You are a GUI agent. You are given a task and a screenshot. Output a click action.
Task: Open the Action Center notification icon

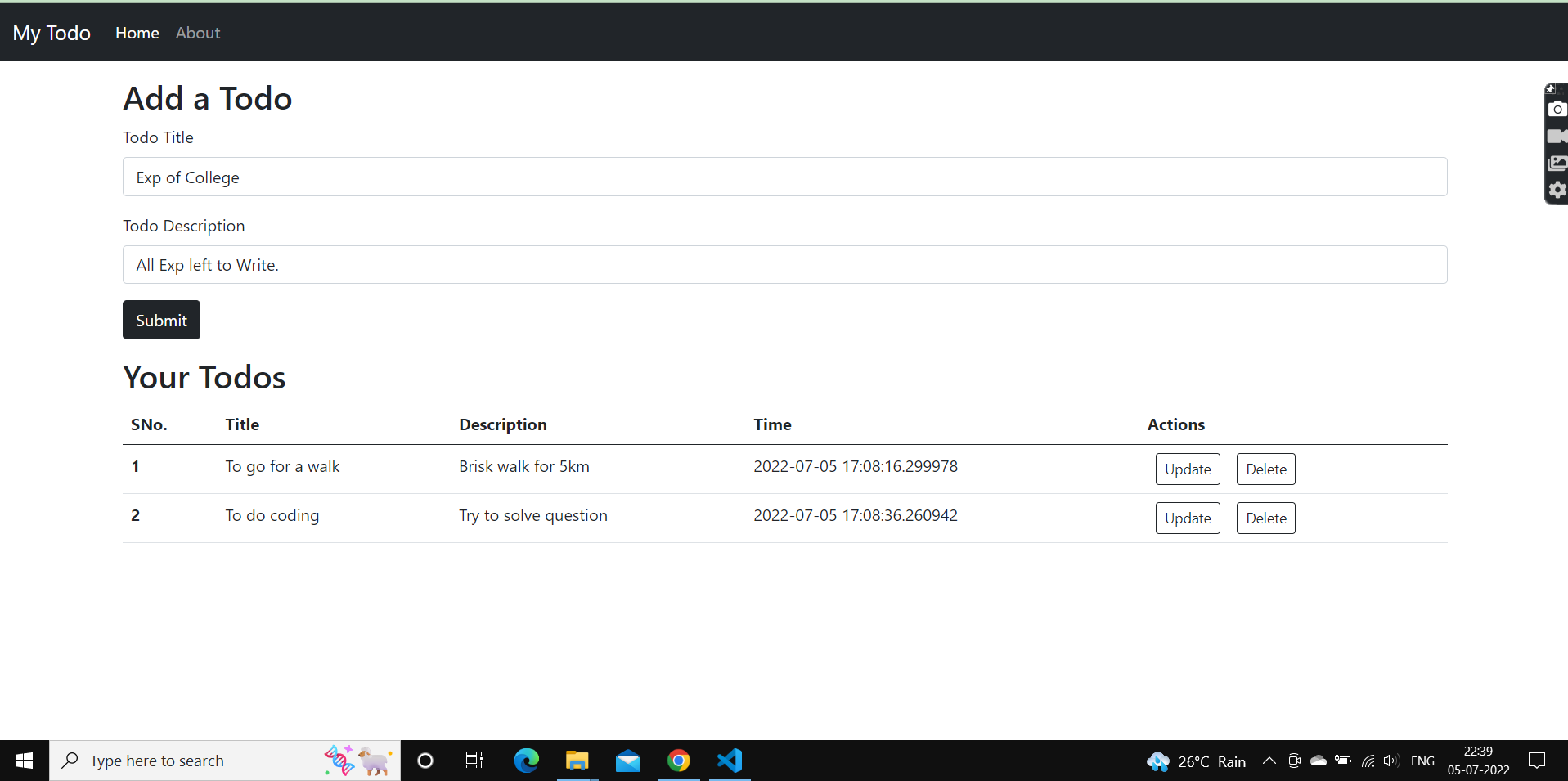coord(1537,760)
